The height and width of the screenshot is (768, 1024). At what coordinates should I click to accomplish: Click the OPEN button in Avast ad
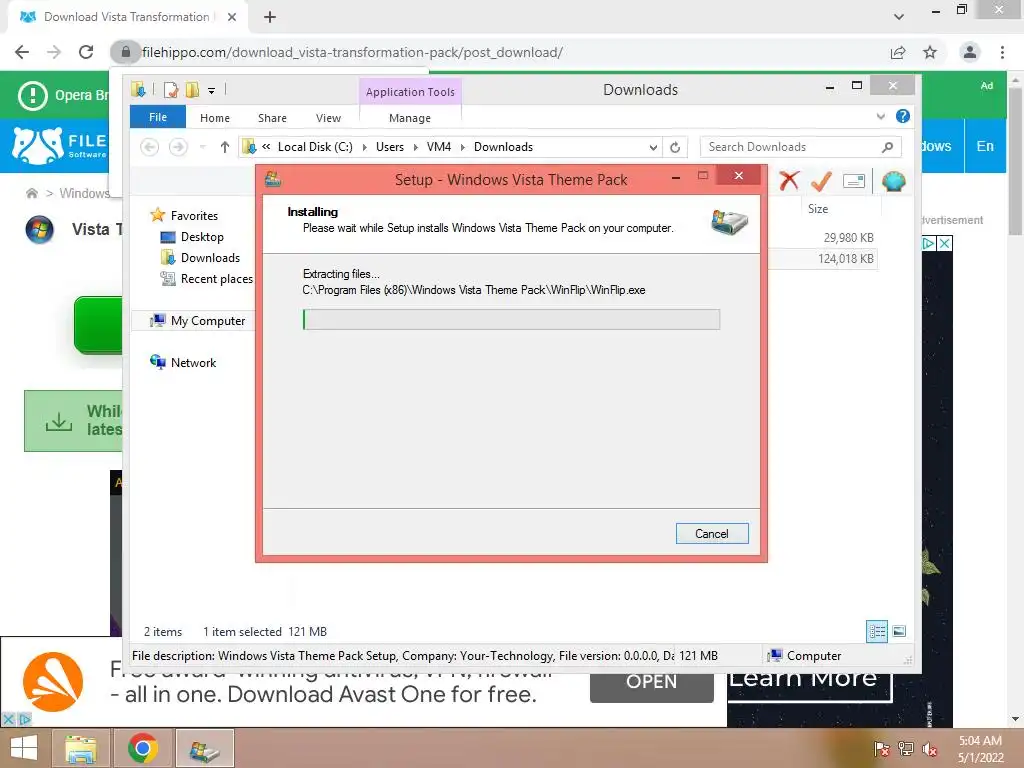coord(651,684)
